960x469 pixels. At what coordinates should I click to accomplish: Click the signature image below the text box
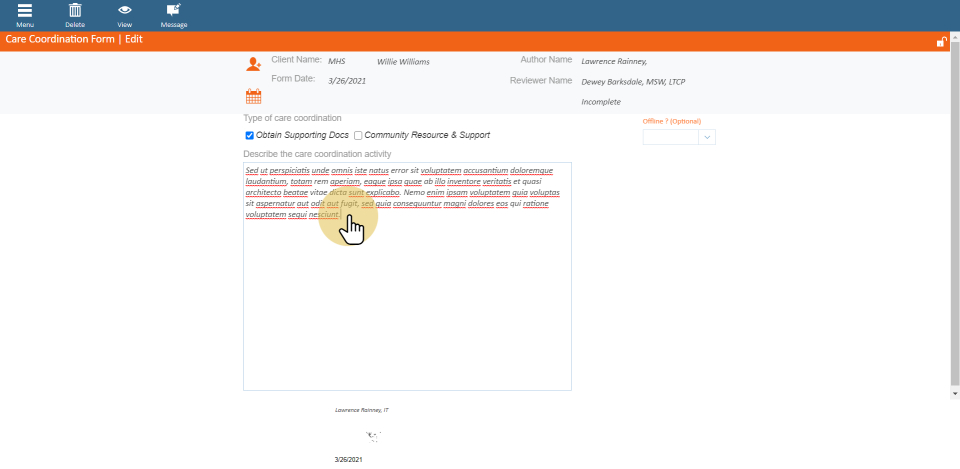[x=373, y=436]
